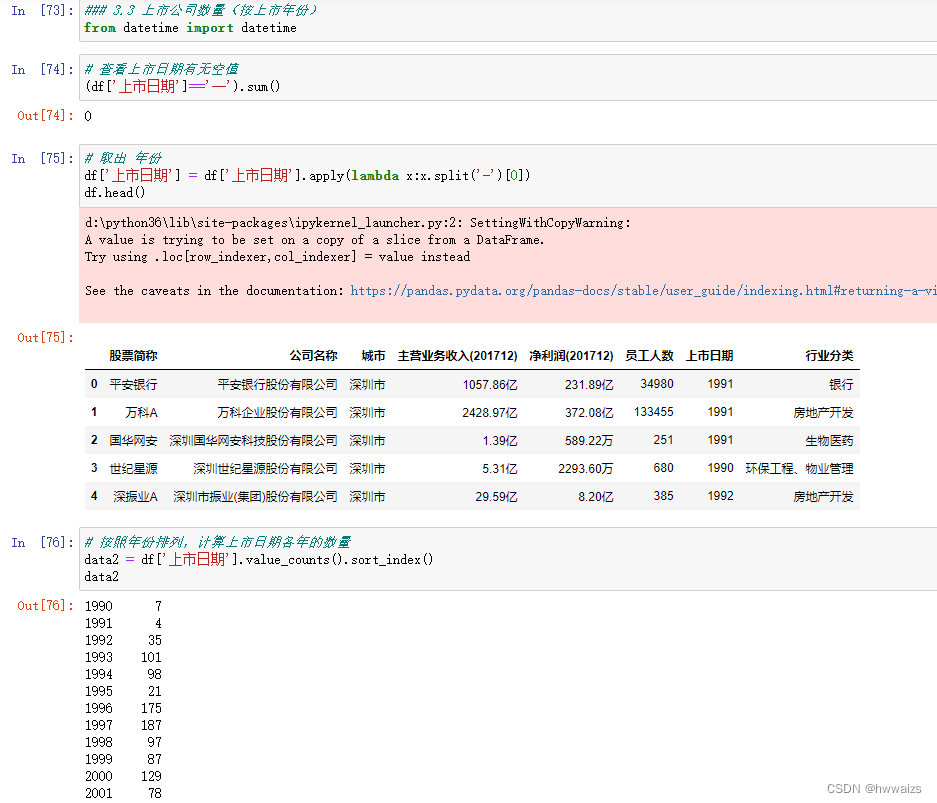
Task: Select the Out[74] prompt label
Action: (45, 116)
